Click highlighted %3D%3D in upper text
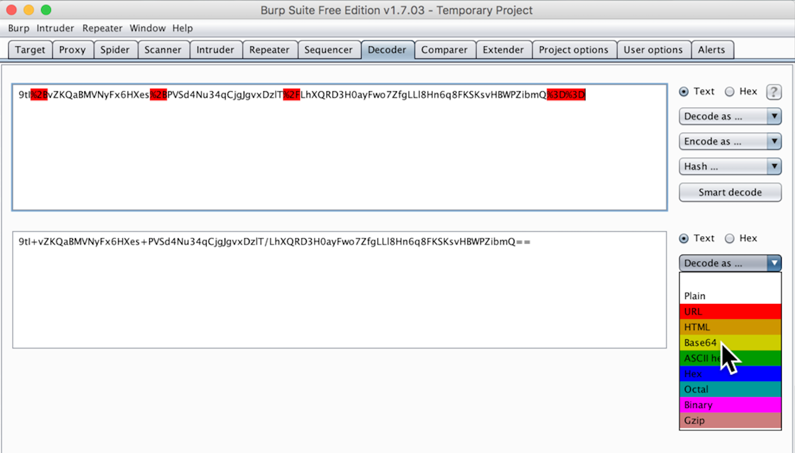795x453 pixels. pyautogui.click(x=566, y=95)
